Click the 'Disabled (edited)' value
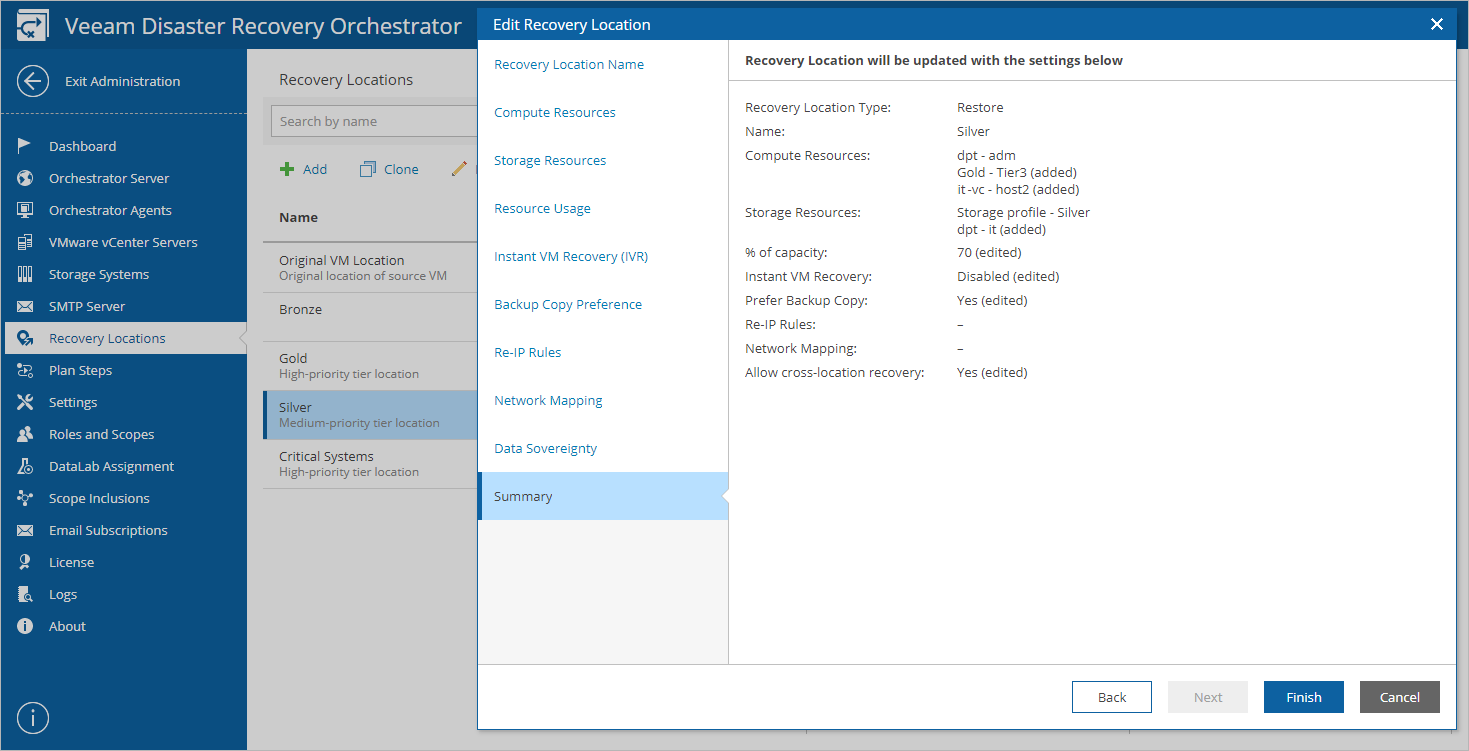The width and height of the screenshot is (1469, 751). point(1008,276)
